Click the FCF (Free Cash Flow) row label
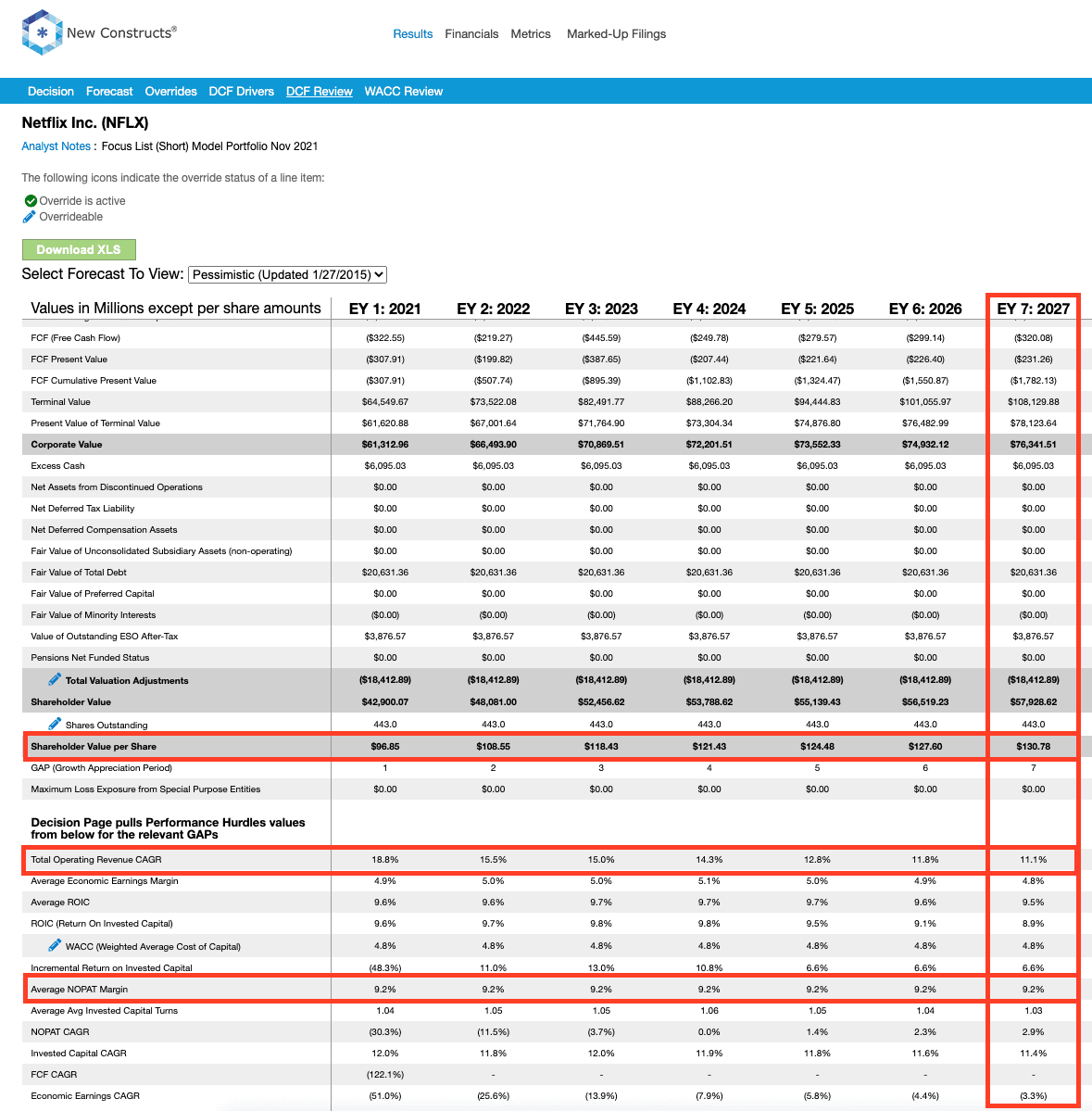1092x1111 pixels. [x=76, y=338]
